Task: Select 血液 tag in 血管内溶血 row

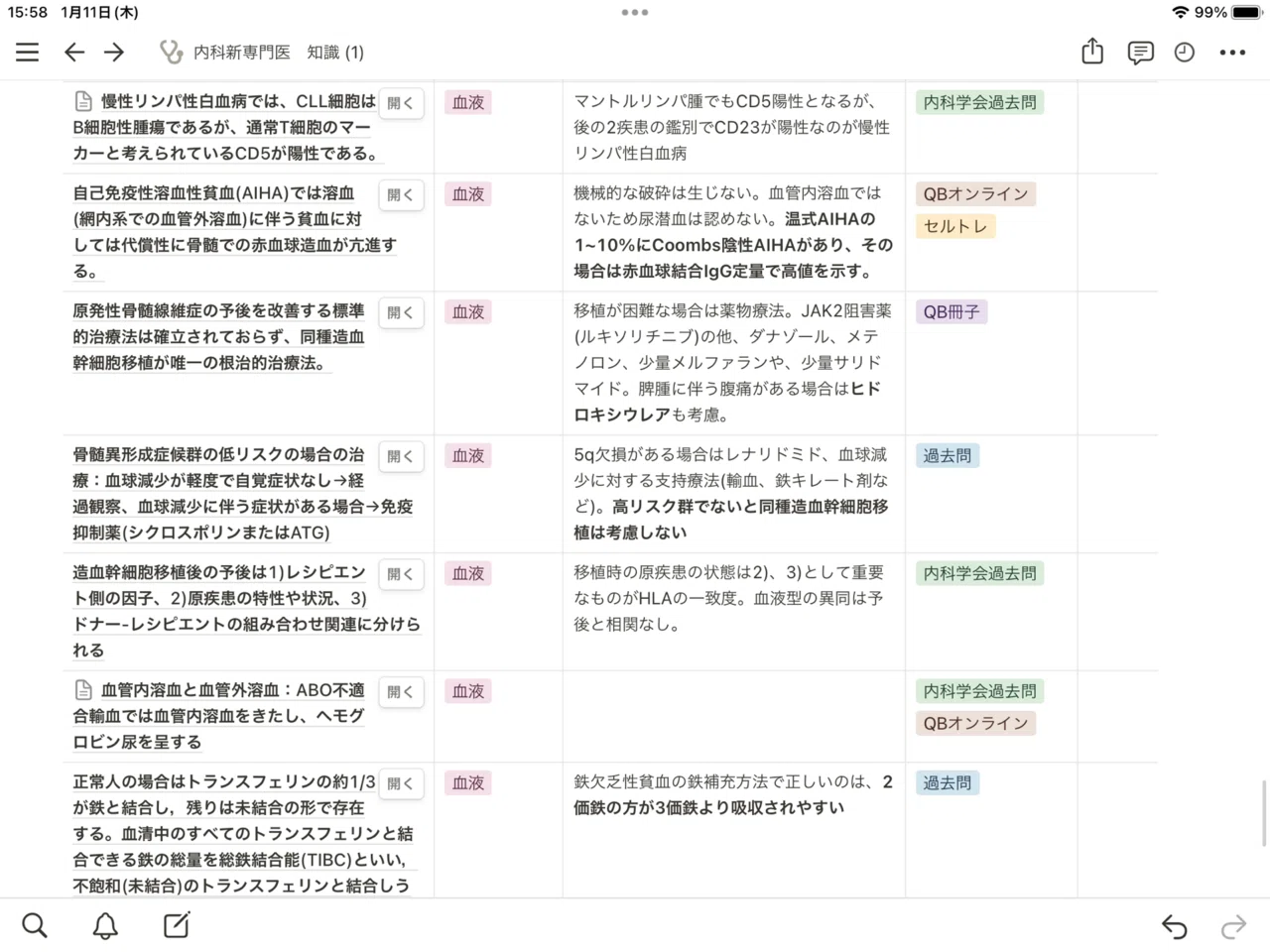Action: click(468, 691)
